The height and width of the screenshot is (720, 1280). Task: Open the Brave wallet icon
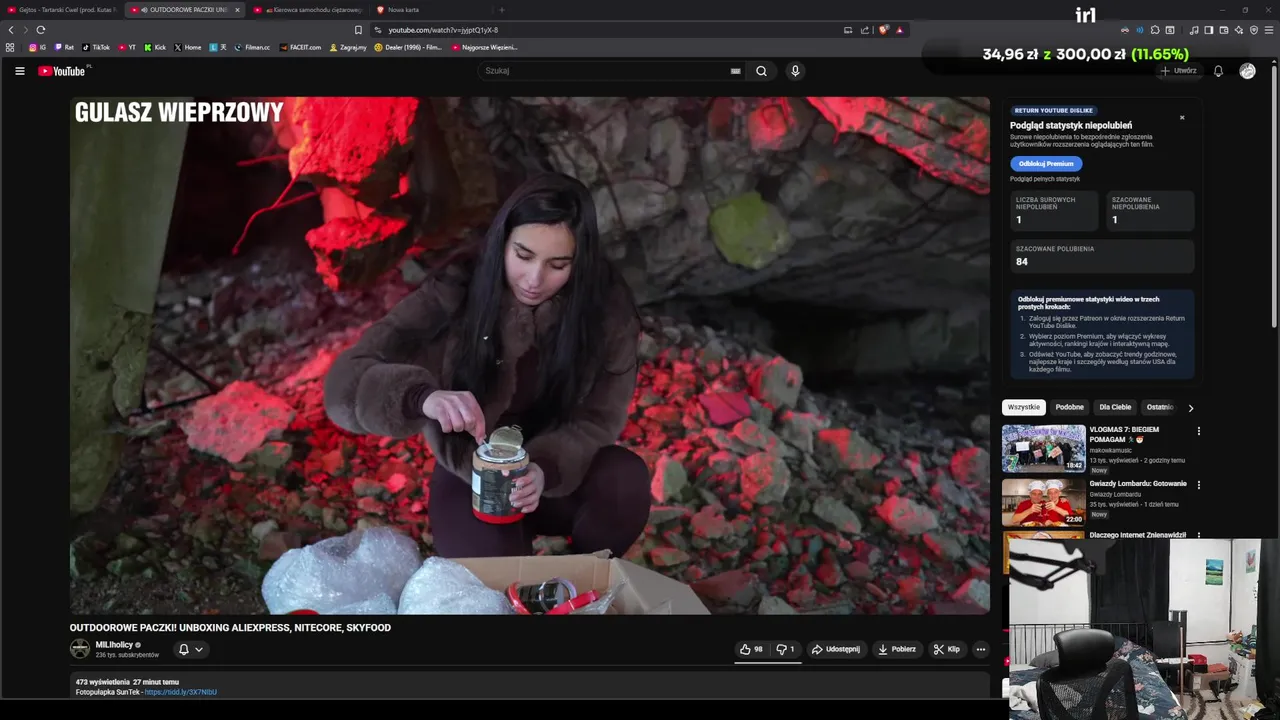point(1224,30)
